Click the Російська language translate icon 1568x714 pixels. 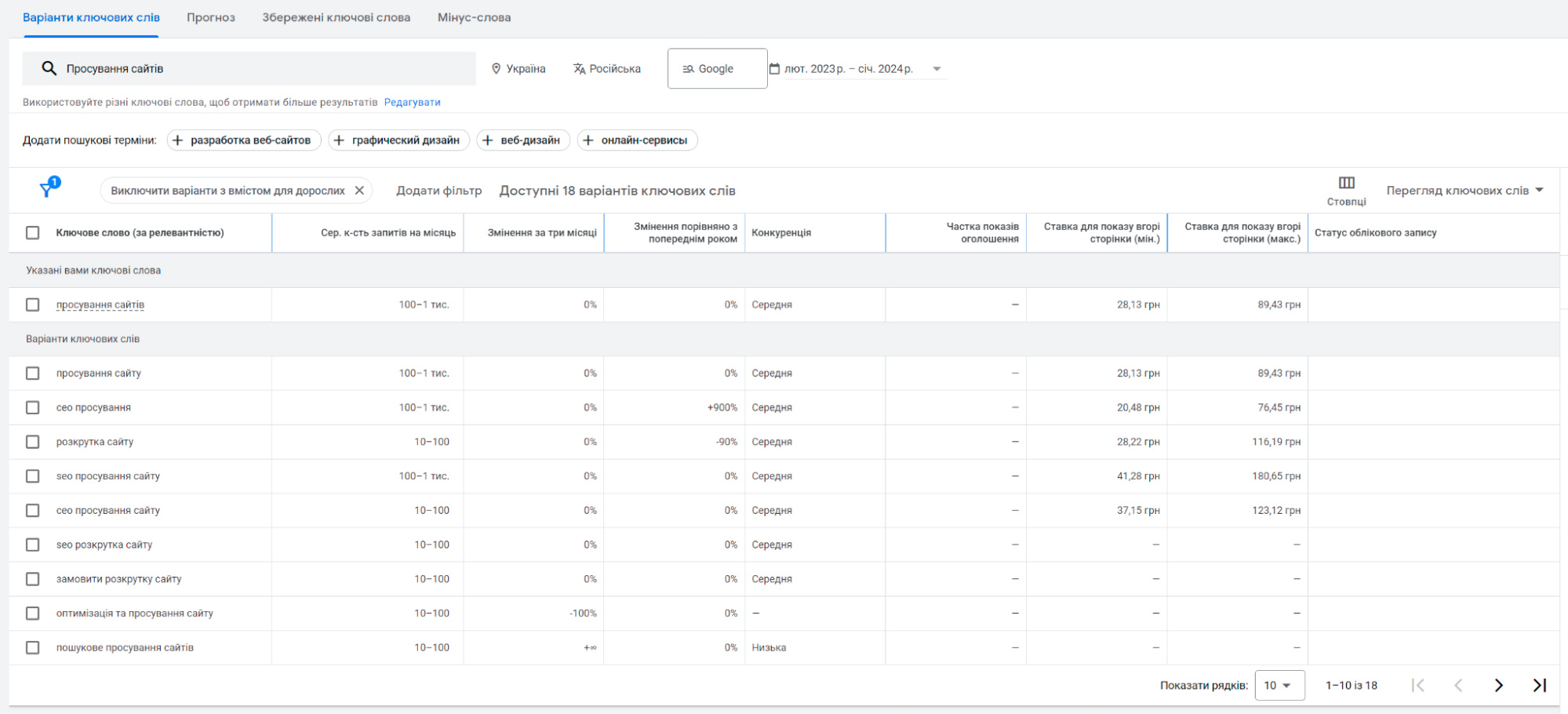579,68
